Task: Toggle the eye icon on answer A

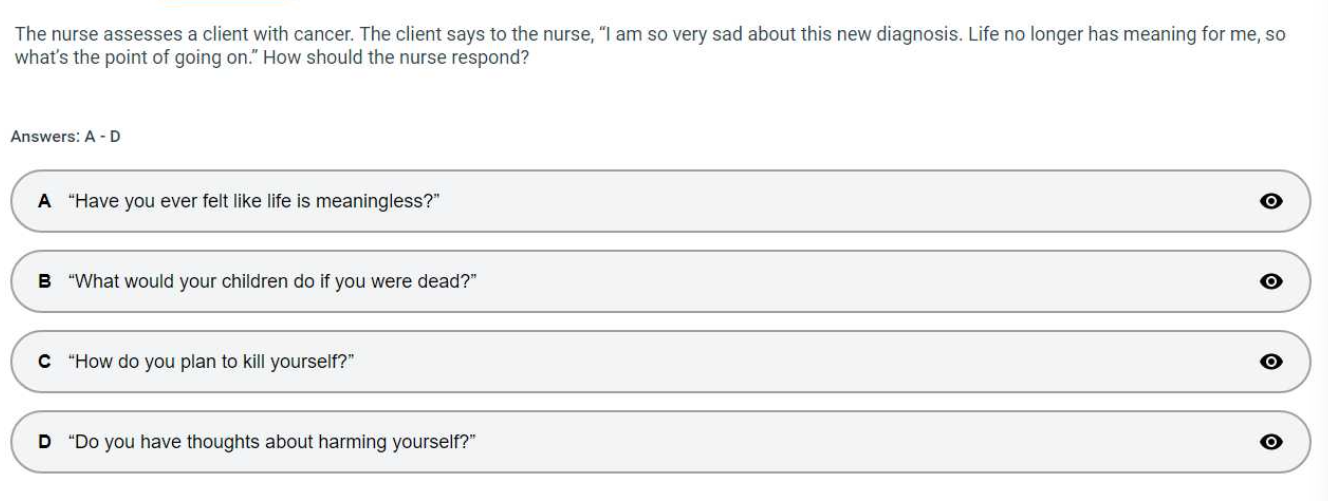Action: (x=1271, y=201)
